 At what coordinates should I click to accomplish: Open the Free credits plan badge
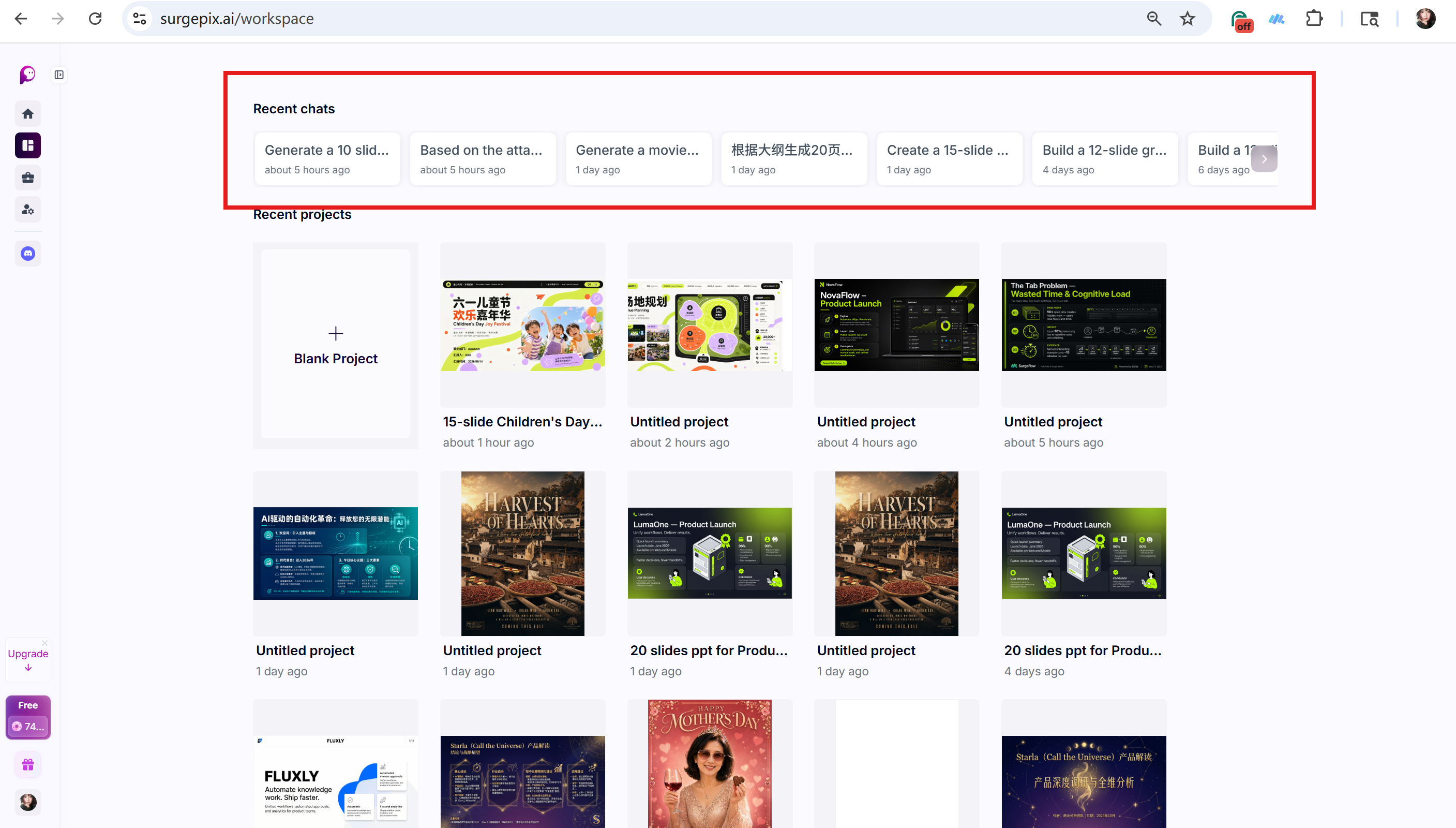coord(28,717)
